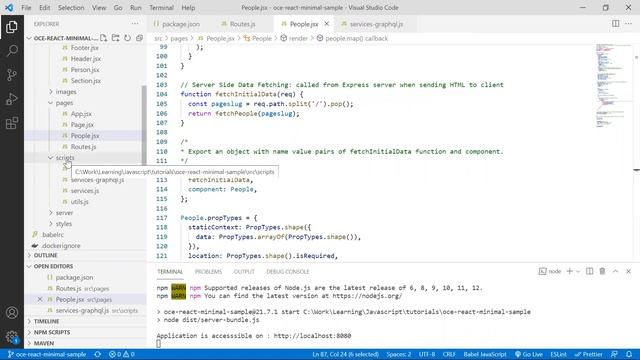Refresh the Explorer file tree
The width and height of the screenshot is (640, 360).
pyautogui.click(x=127, y=38)
